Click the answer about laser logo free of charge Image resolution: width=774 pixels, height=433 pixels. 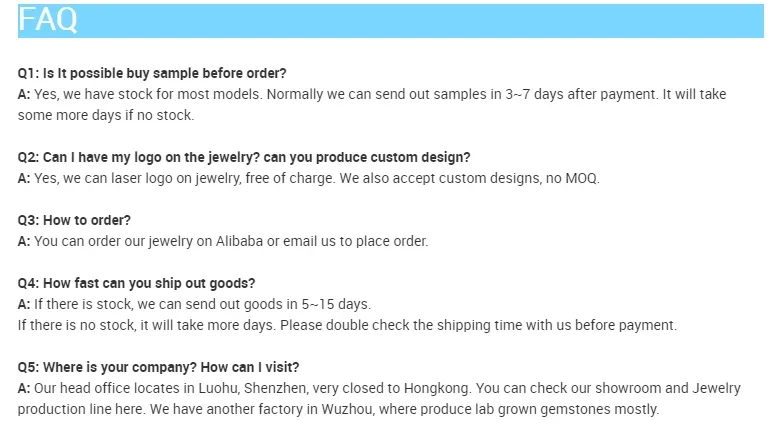point(309,178)
